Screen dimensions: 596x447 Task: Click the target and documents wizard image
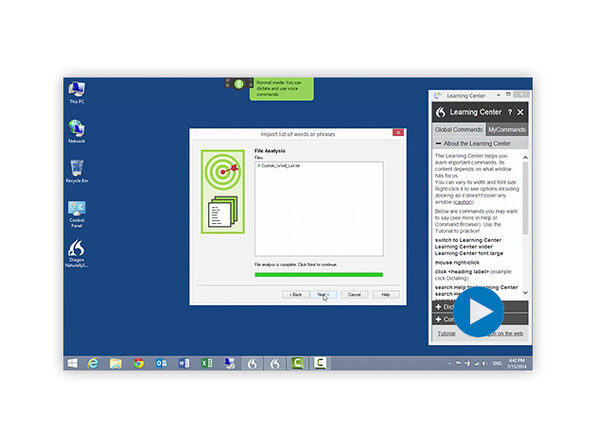223,192
